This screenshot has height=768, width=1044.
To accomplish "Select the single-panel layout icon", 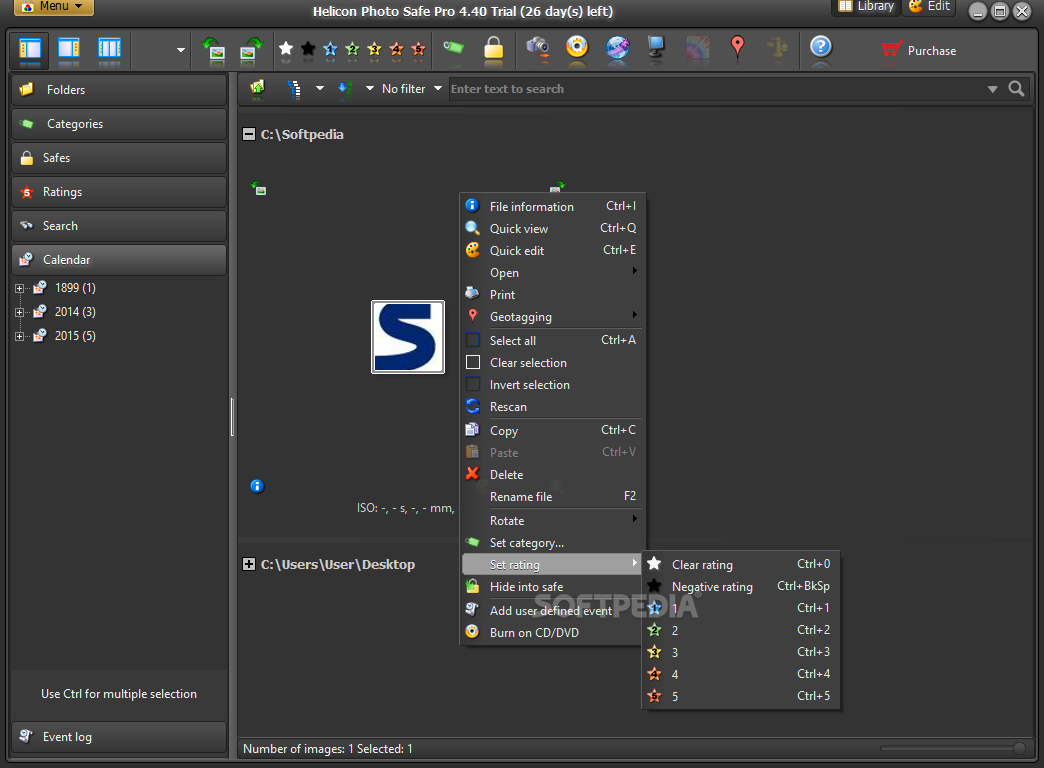I will pos(30,50).
